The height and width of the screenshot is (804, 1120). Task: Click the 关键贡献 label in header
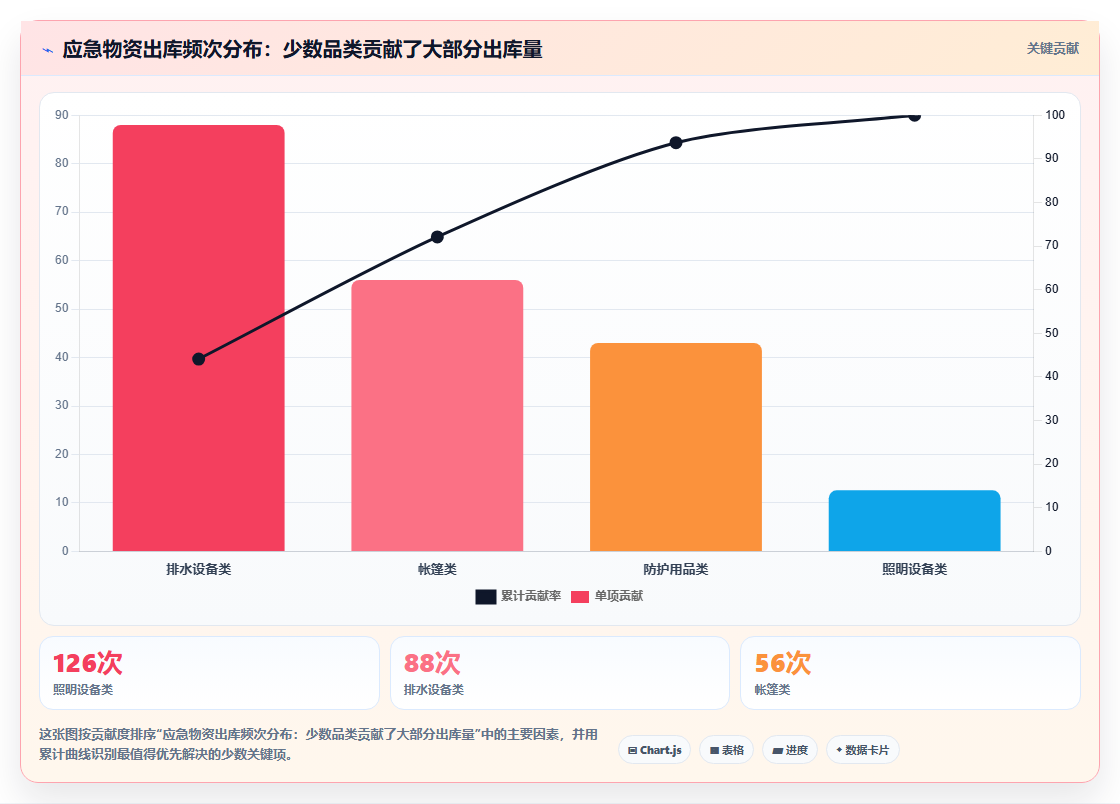pos(1052,49)
